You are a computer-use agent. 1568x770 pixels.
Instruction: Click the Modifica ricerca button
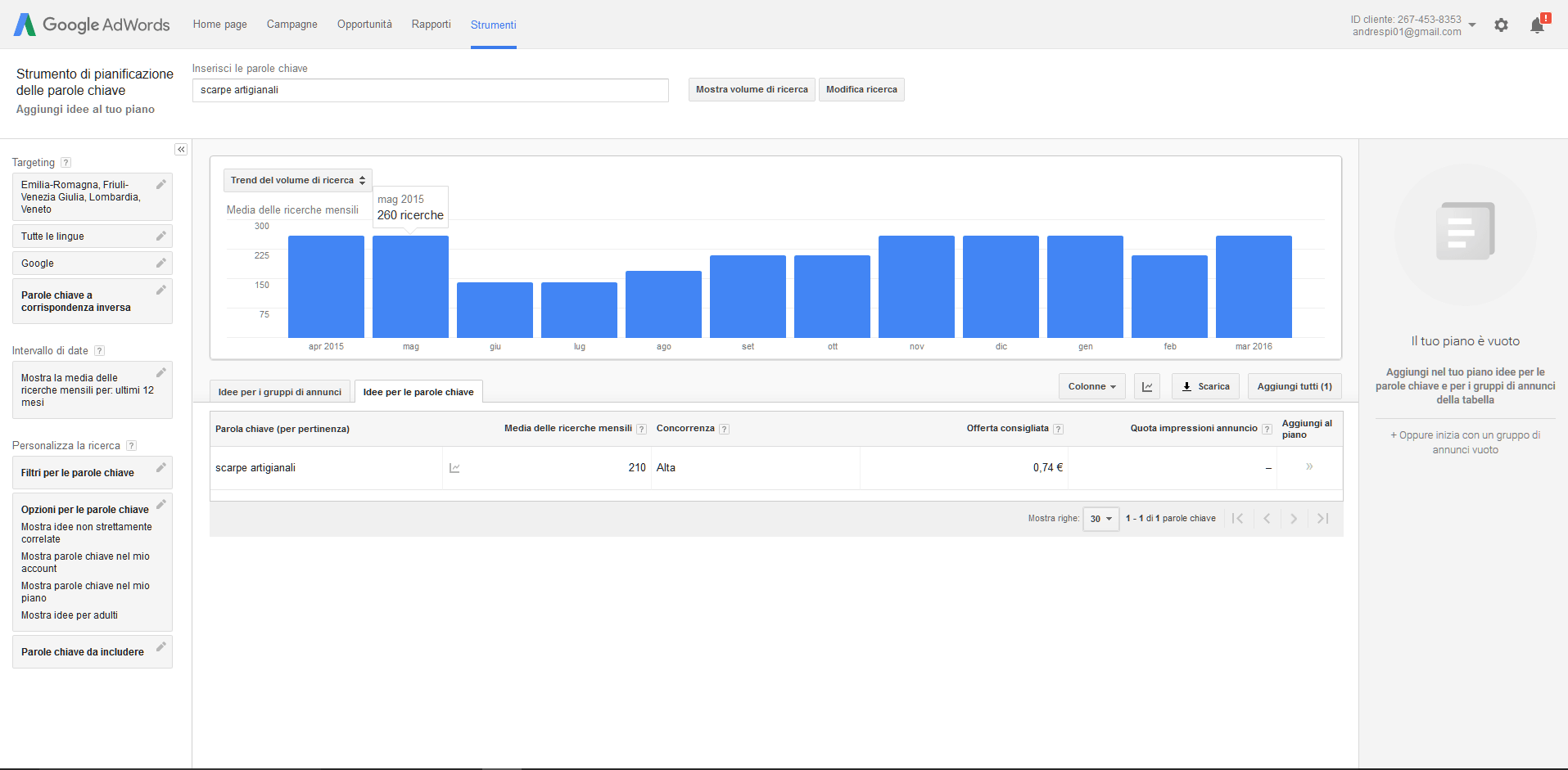tap(861, 90)
